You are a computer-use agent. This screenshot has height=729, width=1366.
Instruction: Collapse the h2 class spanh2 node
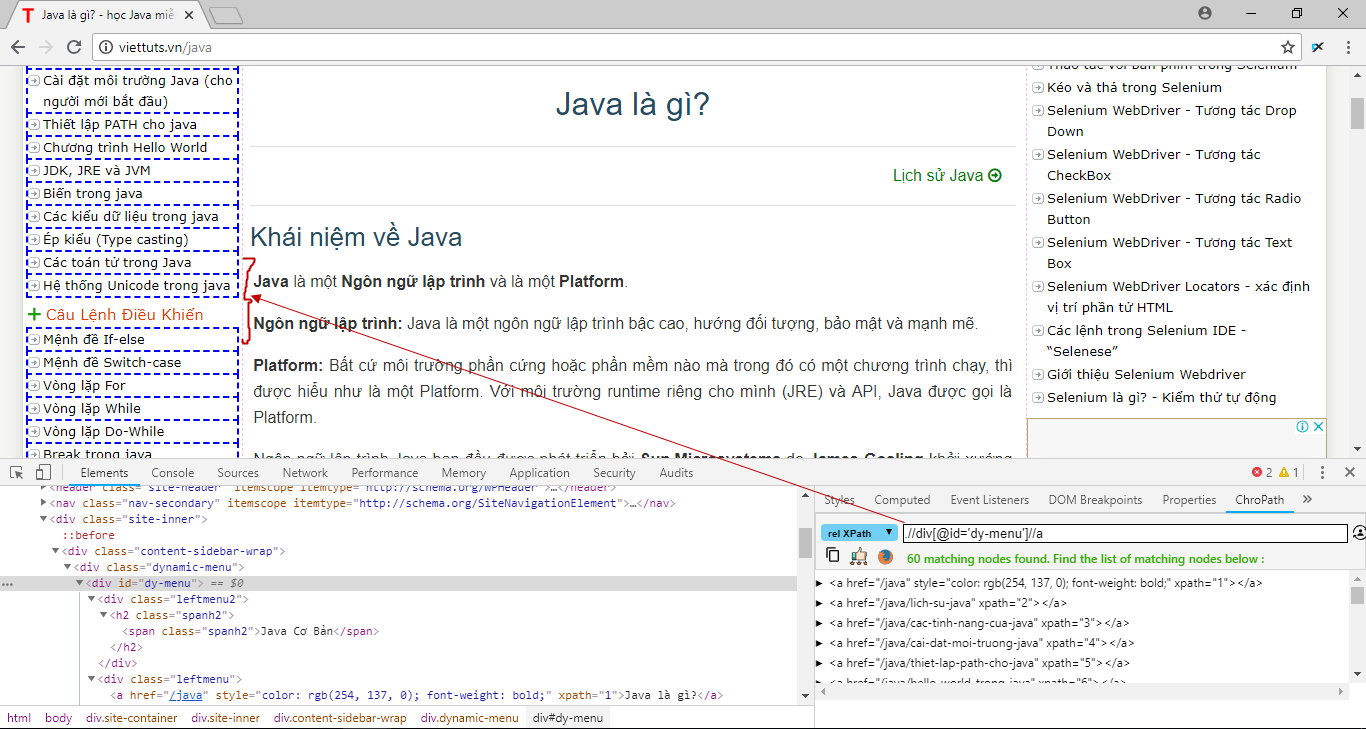(104, 615)
